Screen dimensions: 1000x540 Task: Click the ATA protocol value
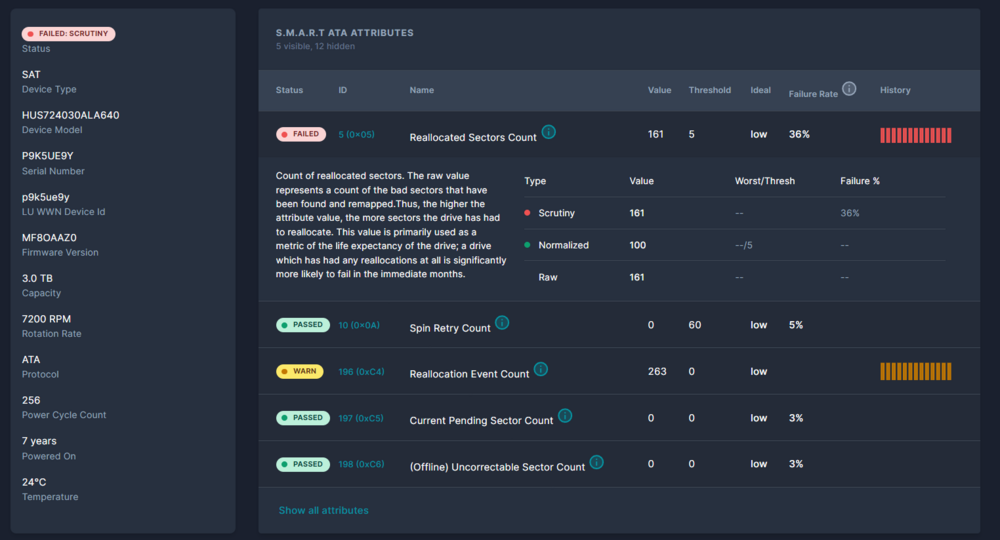pos(31,360)
